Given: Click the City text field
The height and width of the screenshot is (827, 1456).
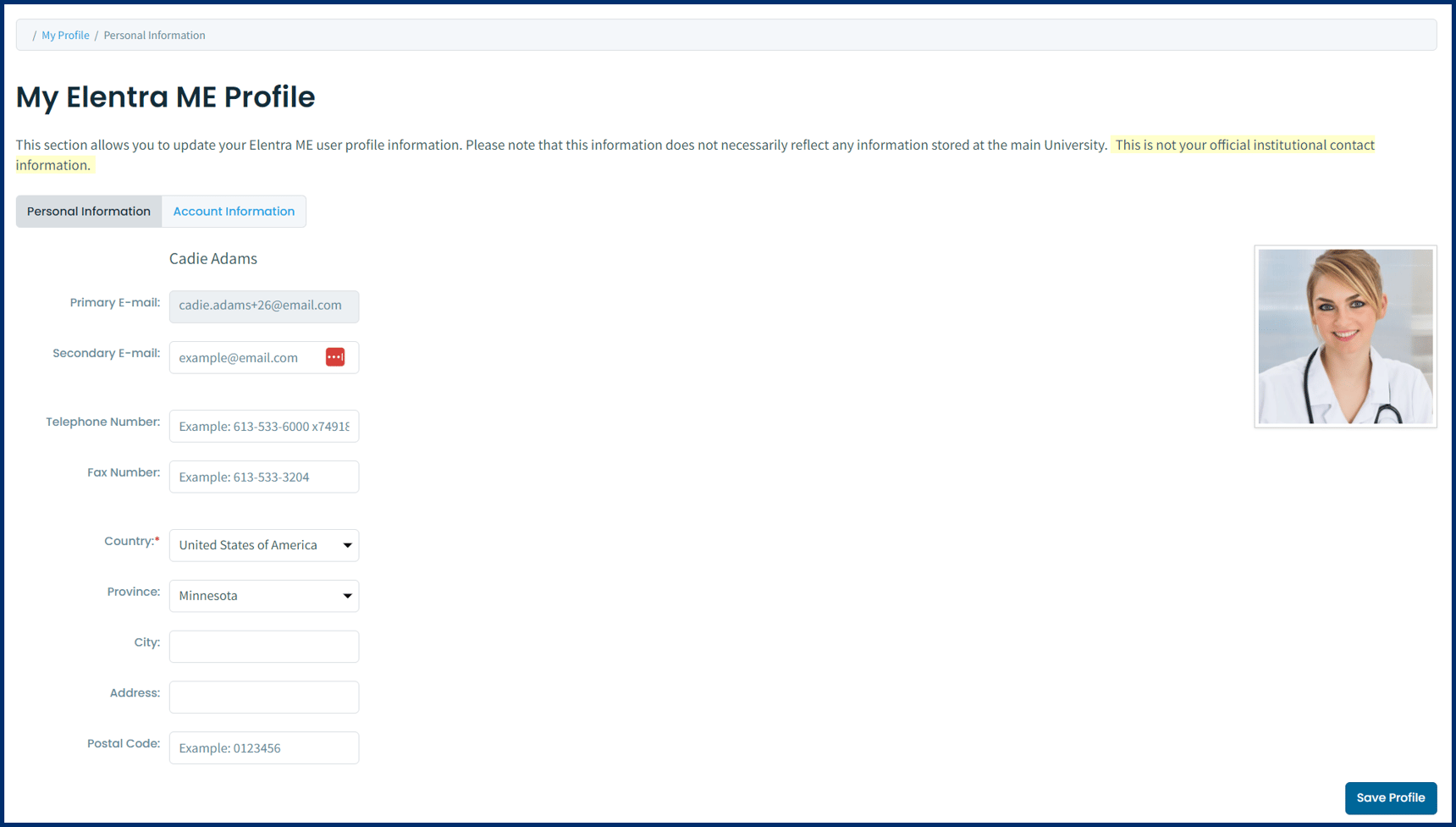Looking at the screenshot, I should pyautogui.click(x=263, y=646).
